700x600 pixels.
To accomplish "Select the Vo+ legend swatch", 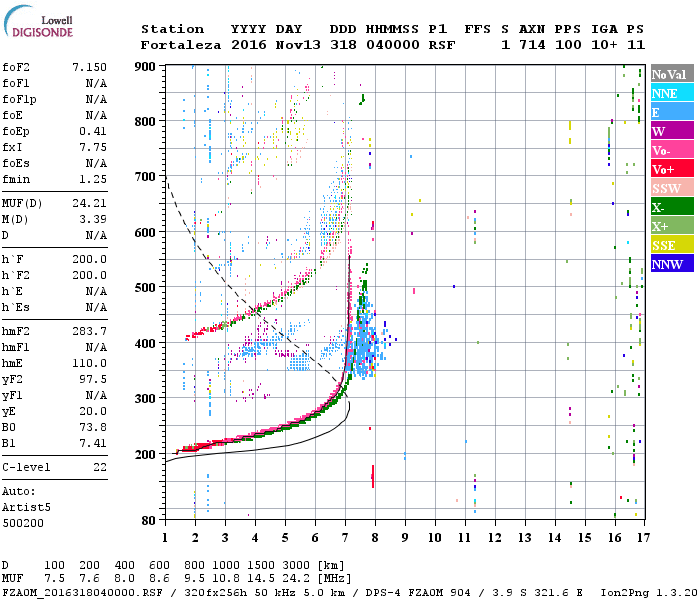I will [672, 169].
